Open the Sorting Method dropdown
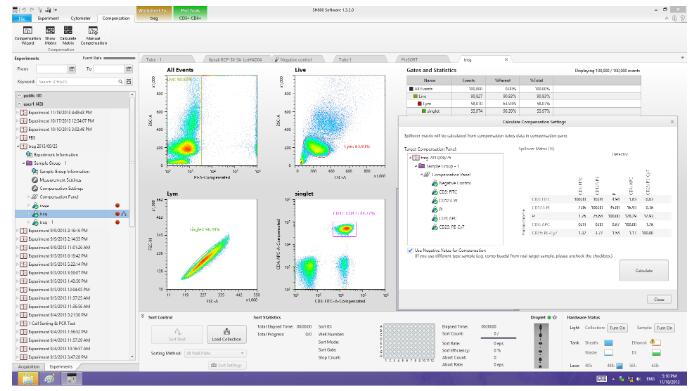This screenshot has width=700, height=391. (x=215, y=353)
